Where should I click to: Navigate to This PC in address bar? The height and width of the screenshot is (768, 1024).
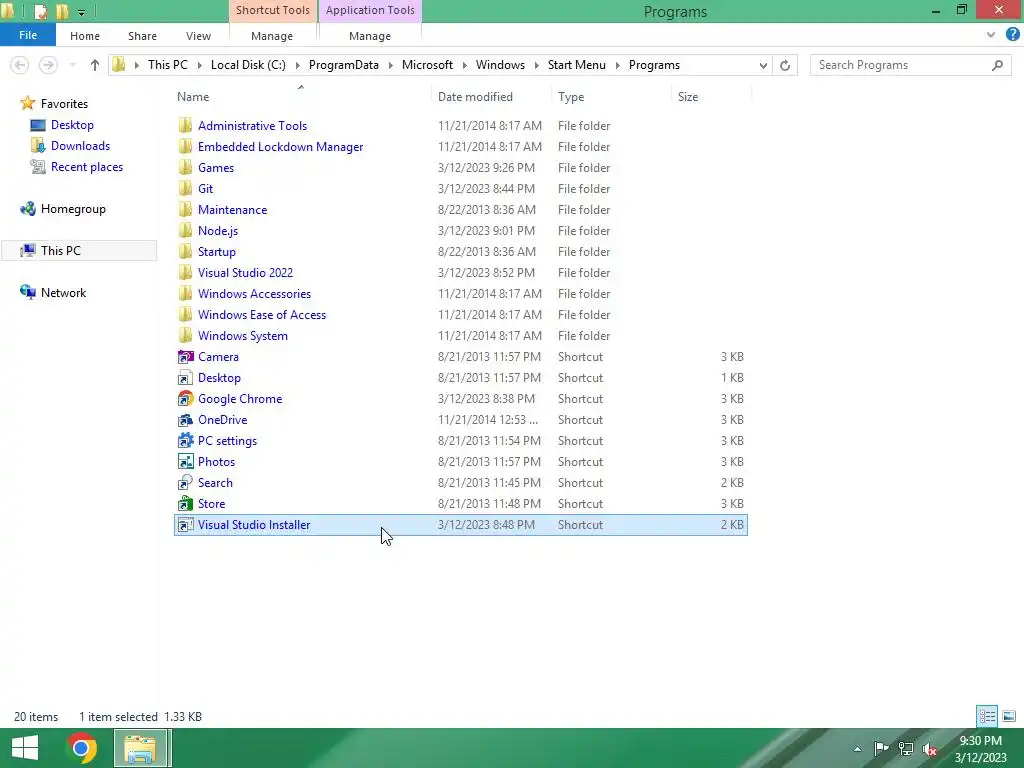click(x=168, y=65)
